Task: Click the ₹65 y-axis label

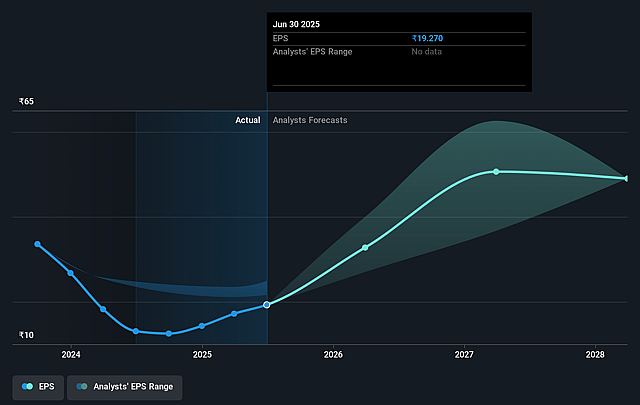Action: point(26,102)
